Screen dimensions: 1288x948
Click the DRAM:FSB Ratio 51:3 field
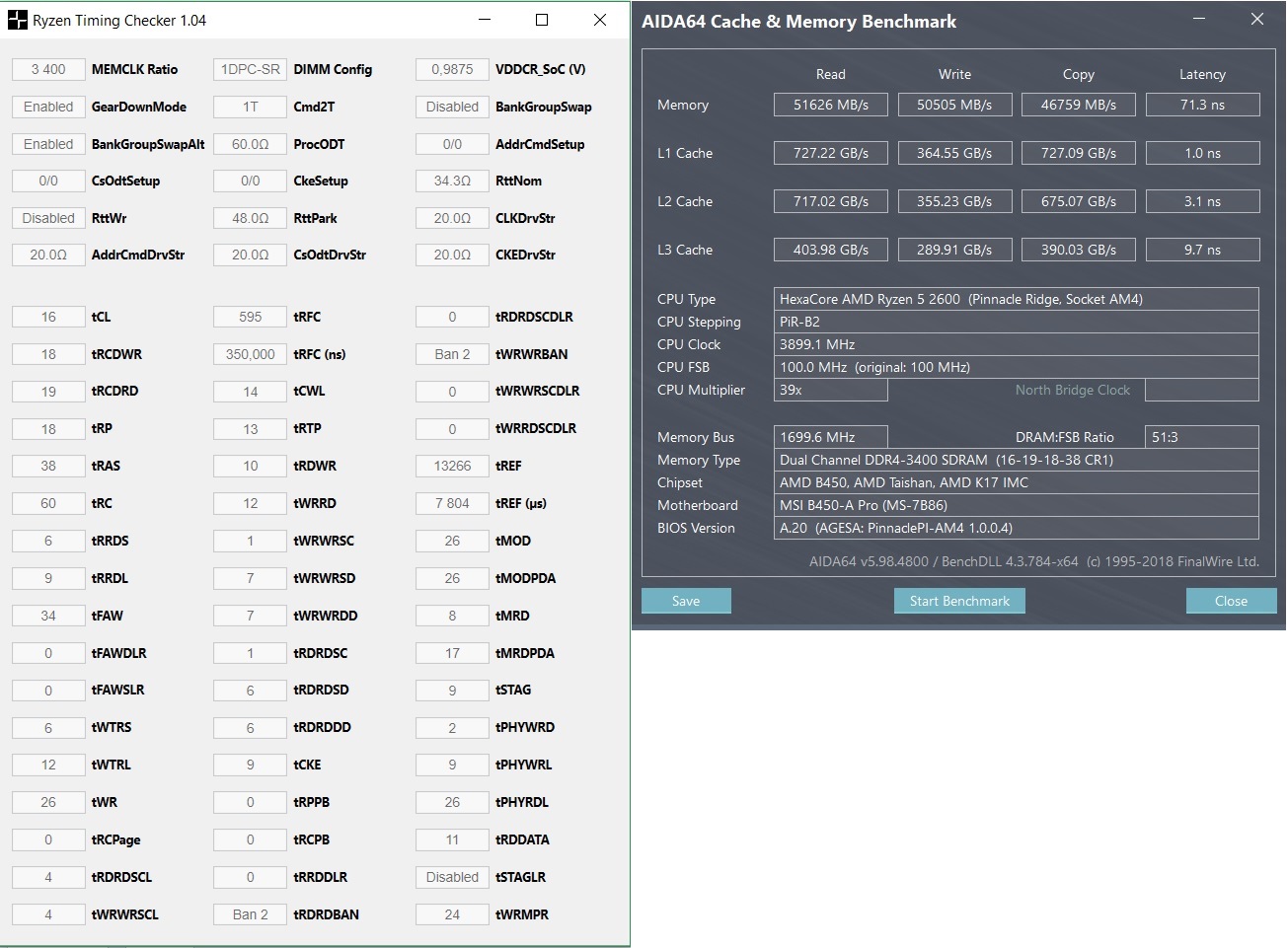[1202, 437]
